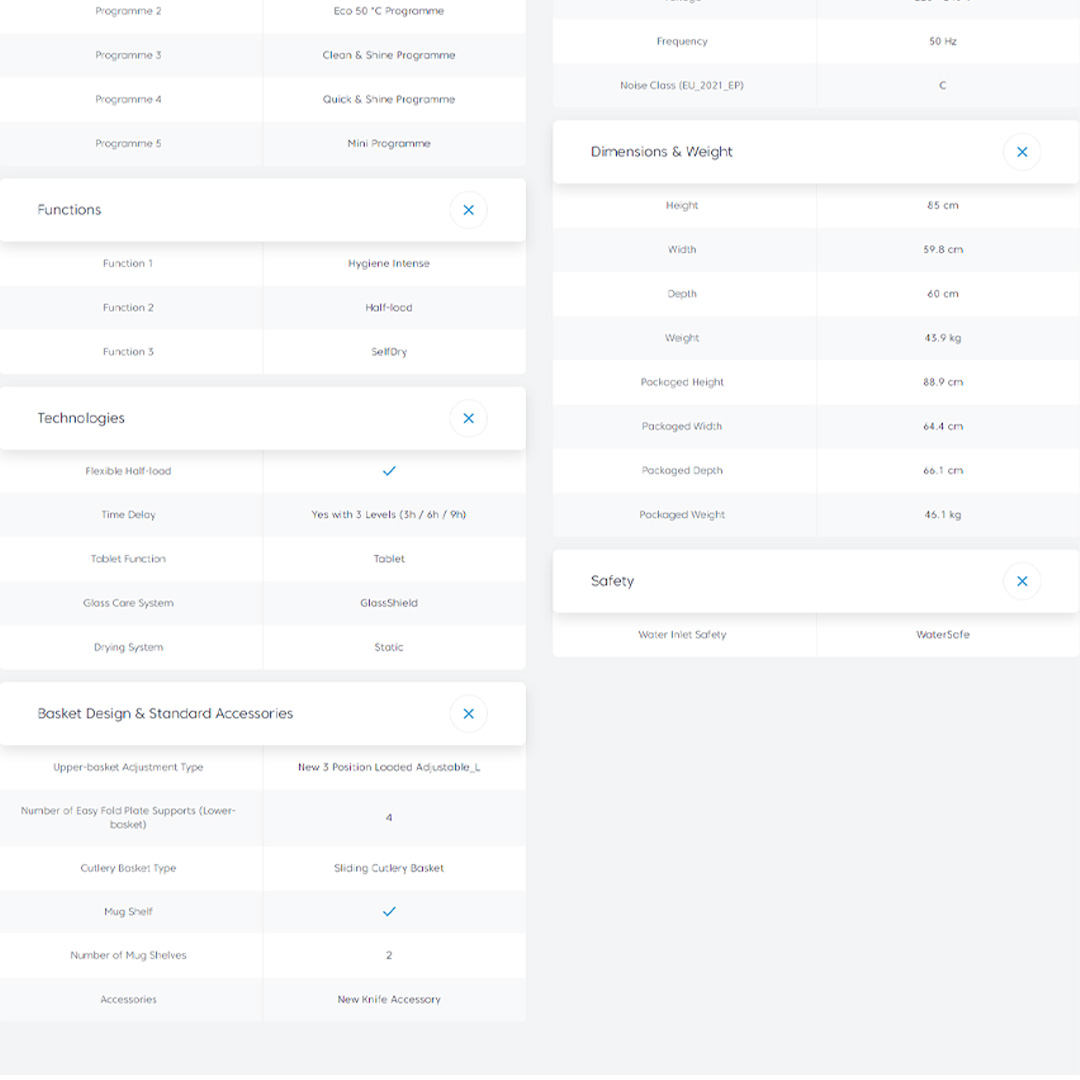1080x1080 pixels.
Task: Click the Mug Shelf checkmark
Action: tap(389, 912)
